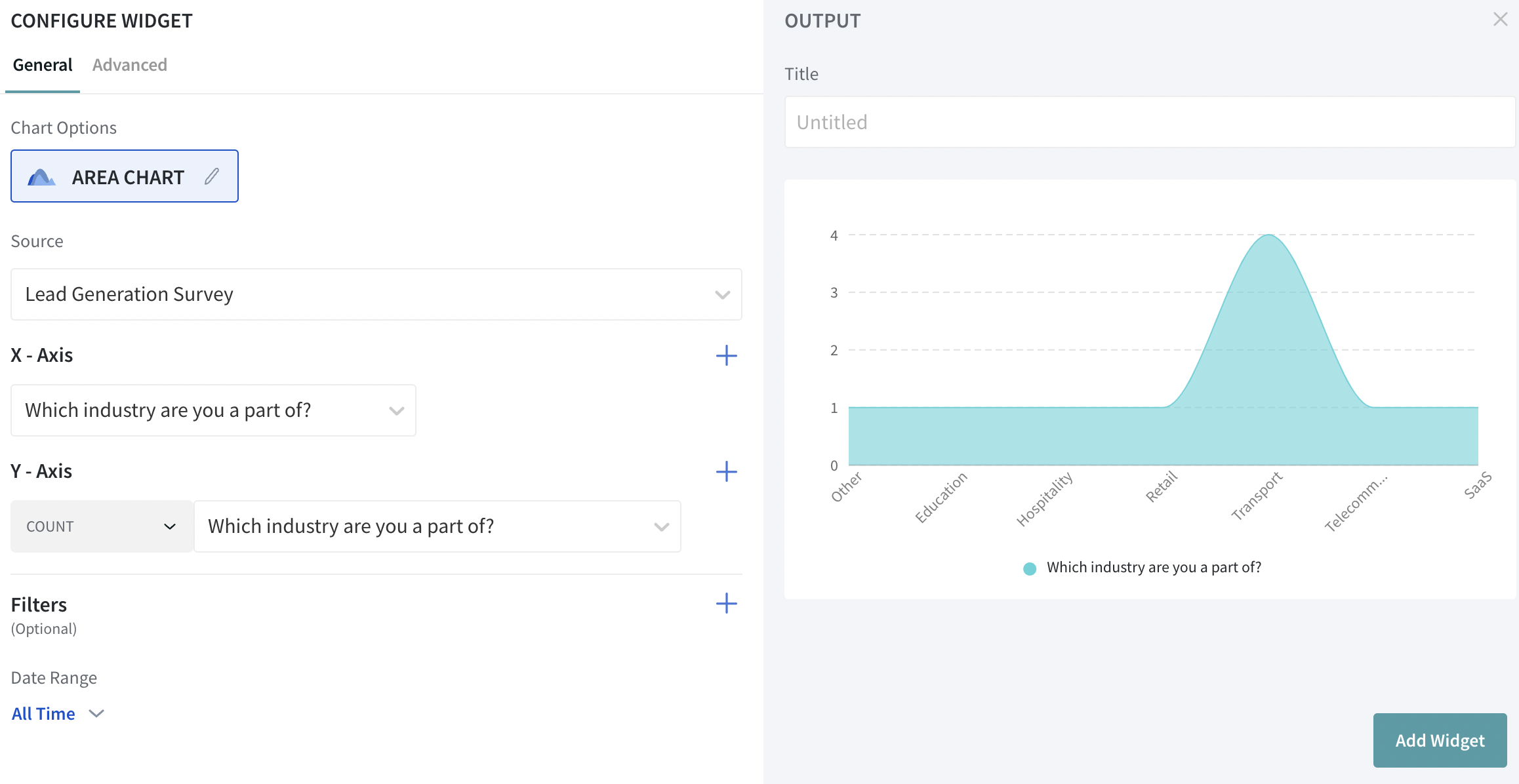Add another Y-Axis field with plus icon
The image size is (1519, 784).
[x=726, y=471]
